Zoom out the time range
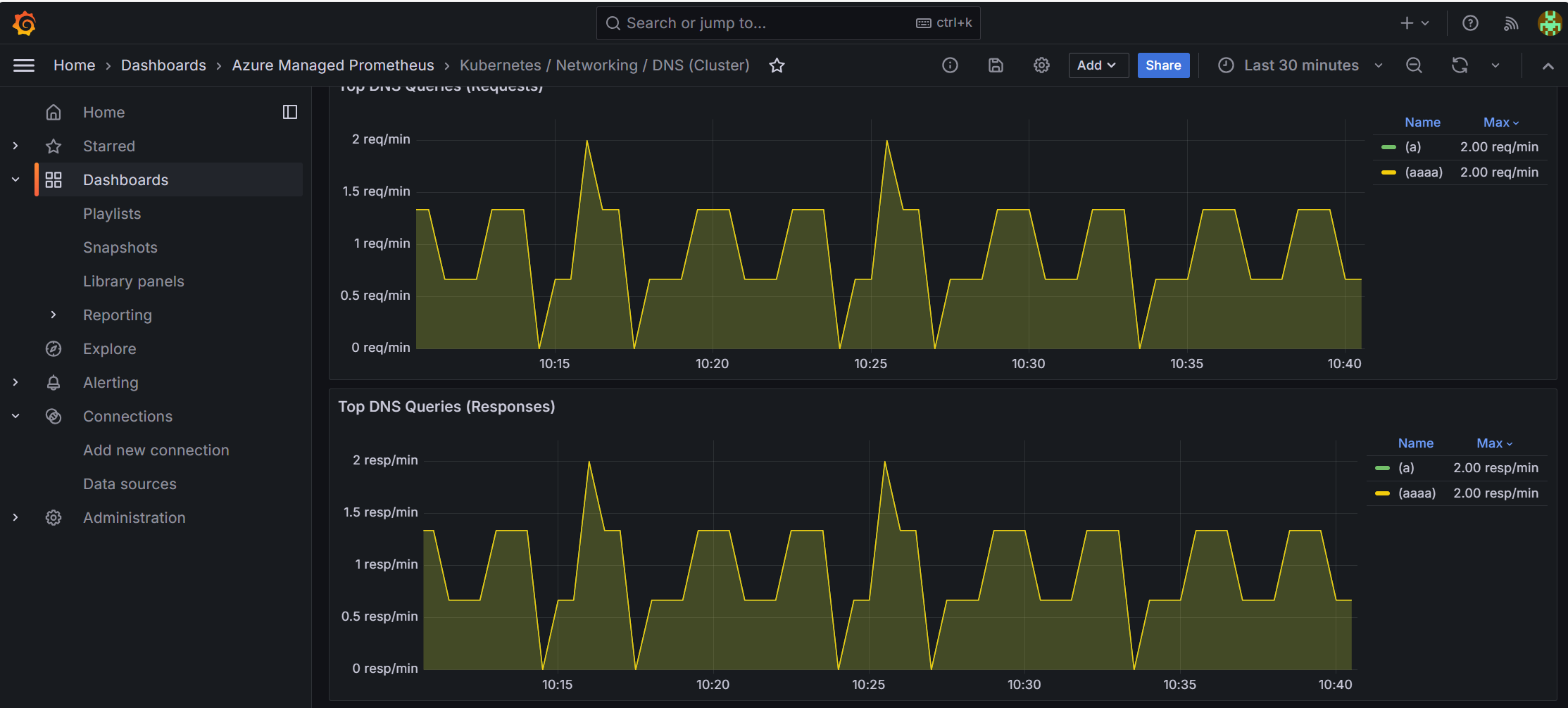Image resolution: width=1568 pixels, height=708 pixels. point(1414,65)
